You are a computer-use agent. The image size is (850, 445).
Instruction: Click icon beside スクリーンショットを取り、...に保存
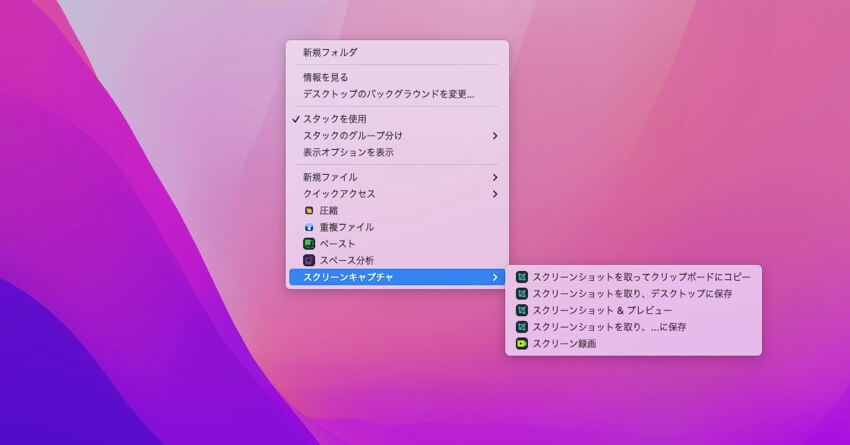(x=521, y=327)
